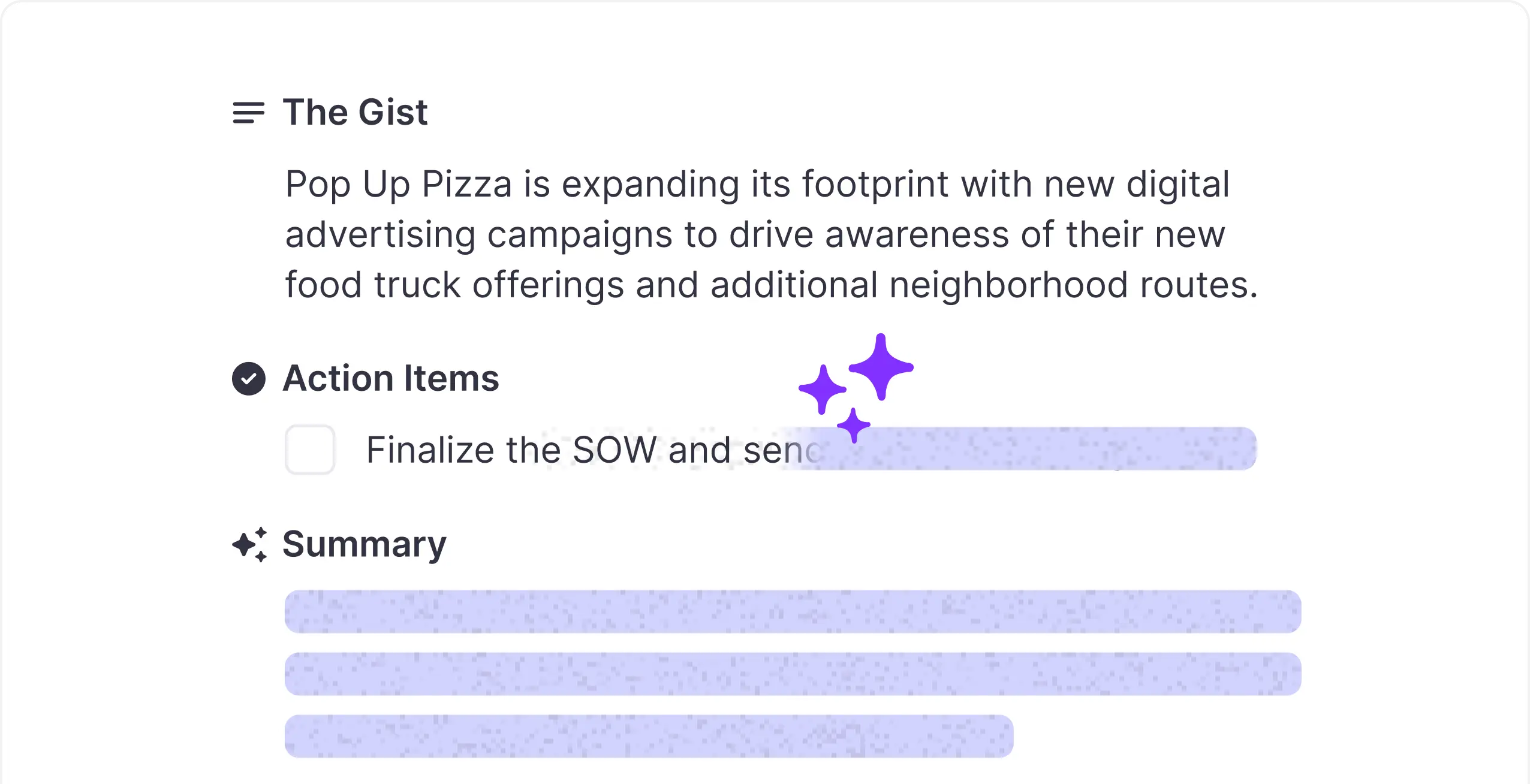
Task: Select The Gist heading
Action: click(x=355, y=112)
